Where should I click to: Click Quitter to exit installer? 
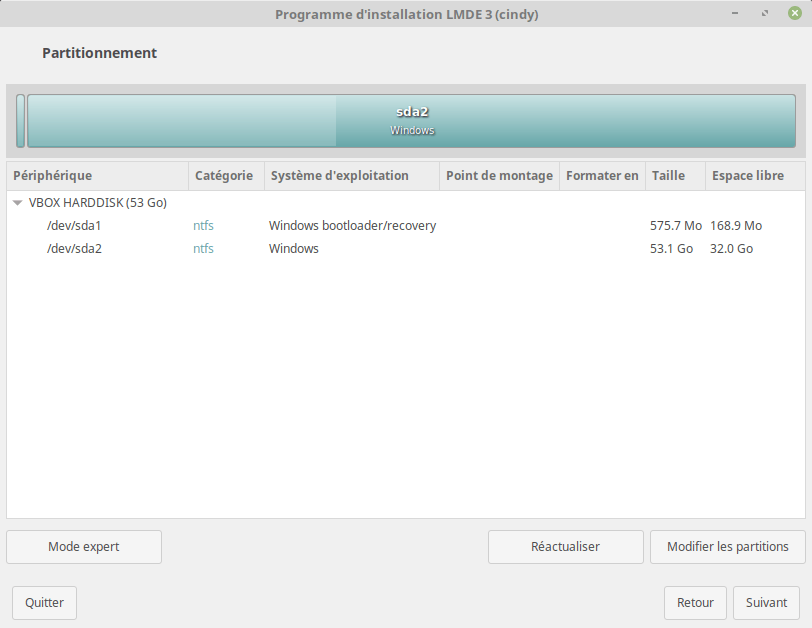pos(44,603)
